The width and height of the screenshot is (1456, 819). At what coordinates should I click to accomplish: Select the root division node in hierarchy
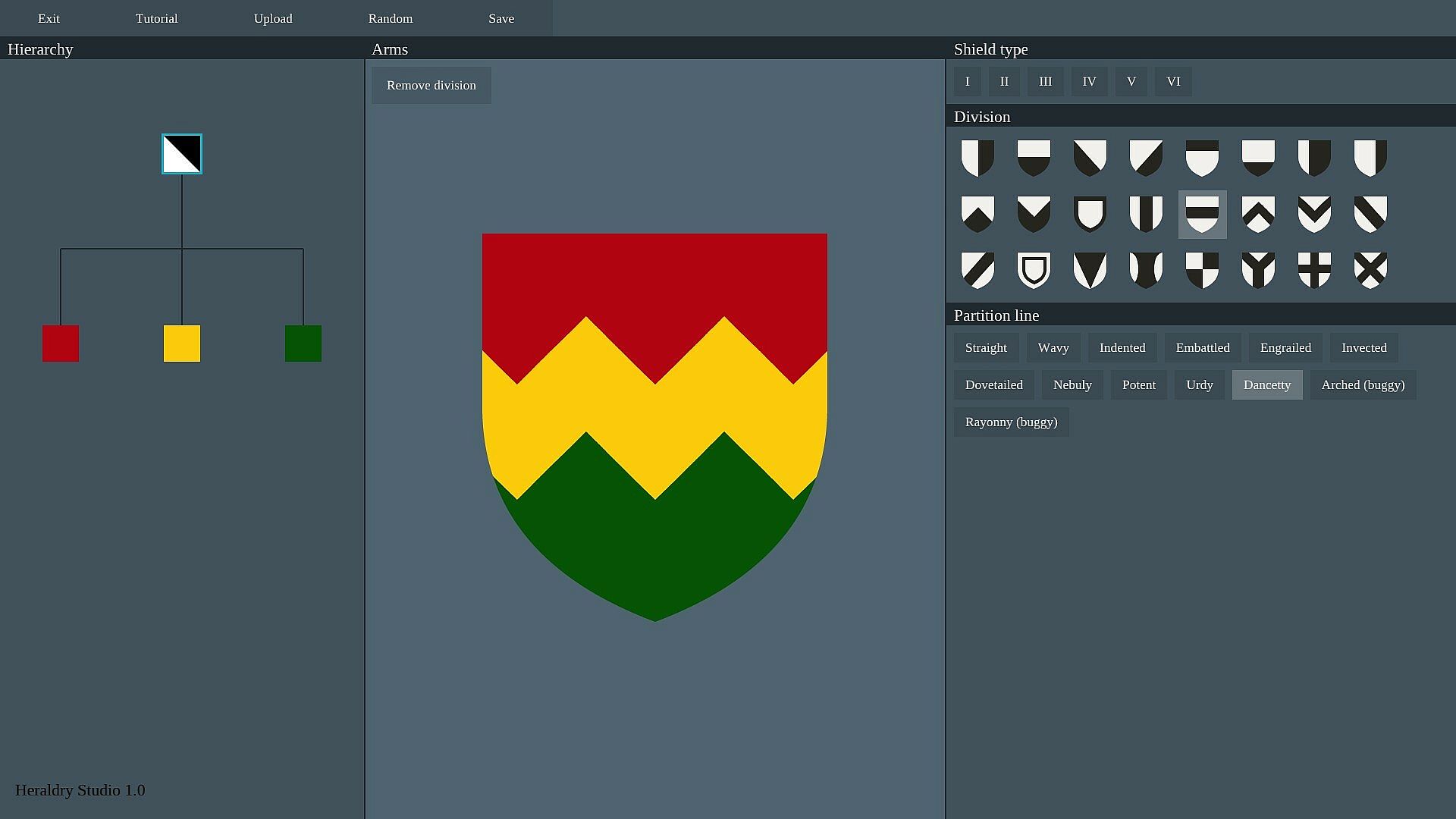point(182,154)
